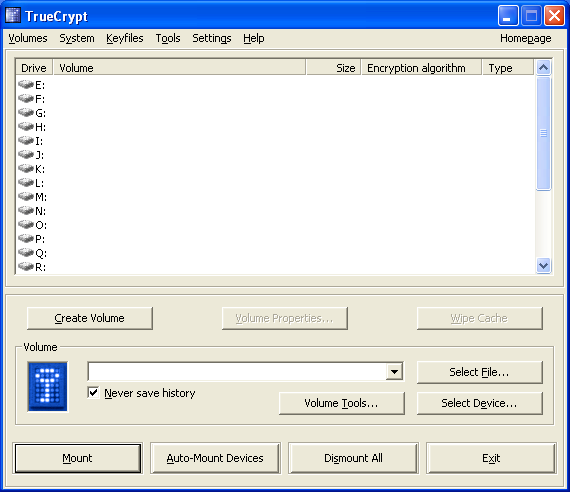Click the TrueCrypt logo in Volume group
Viewport: 571px width, 492px height.
pyautogui.click(x=48, y=386)
